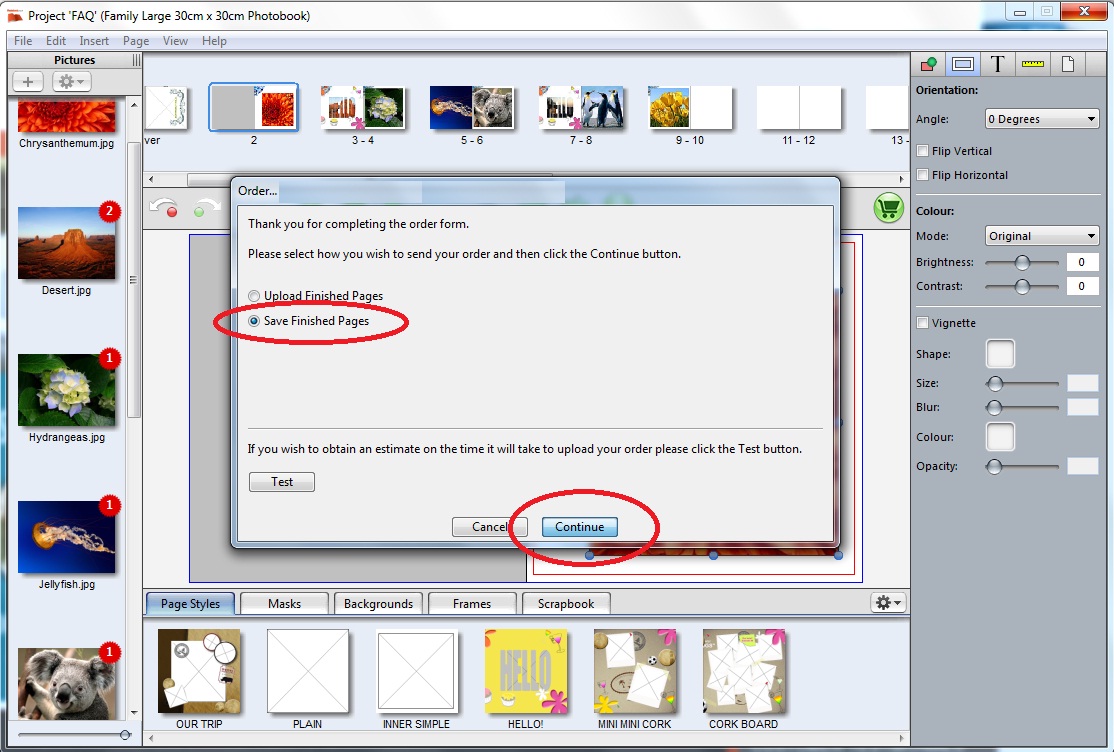Open the Insert menu
This screenshot has height=752, width=1114.
click(x=94, y=41)
